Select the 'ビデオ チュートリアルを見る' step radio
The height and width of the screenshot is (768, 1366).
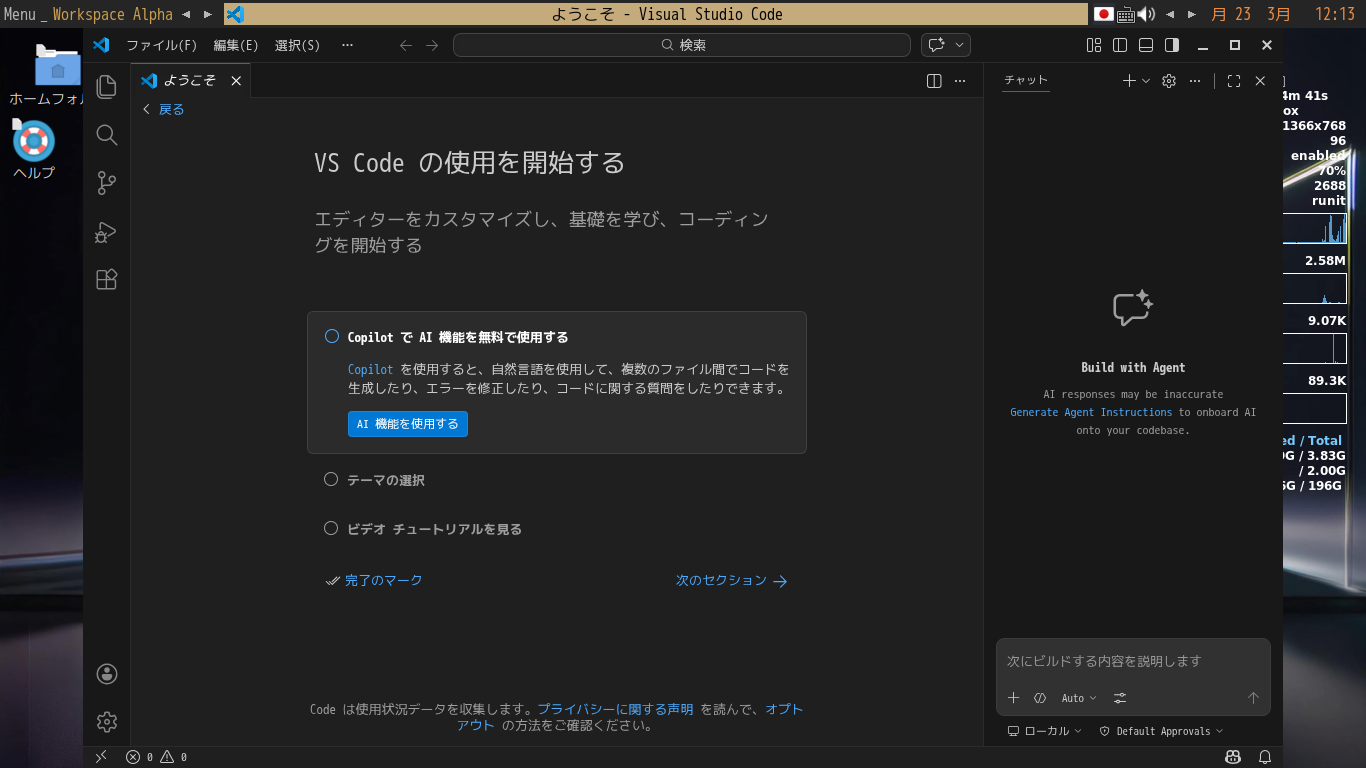point(331,529)
